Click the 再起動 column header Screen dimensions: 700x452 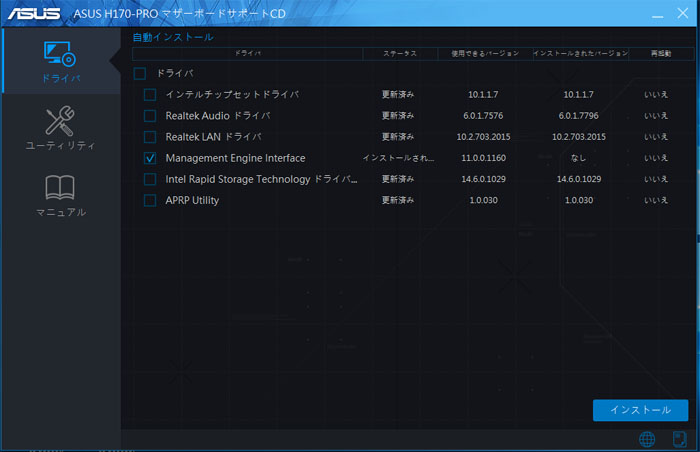click(x=661, y=54)
